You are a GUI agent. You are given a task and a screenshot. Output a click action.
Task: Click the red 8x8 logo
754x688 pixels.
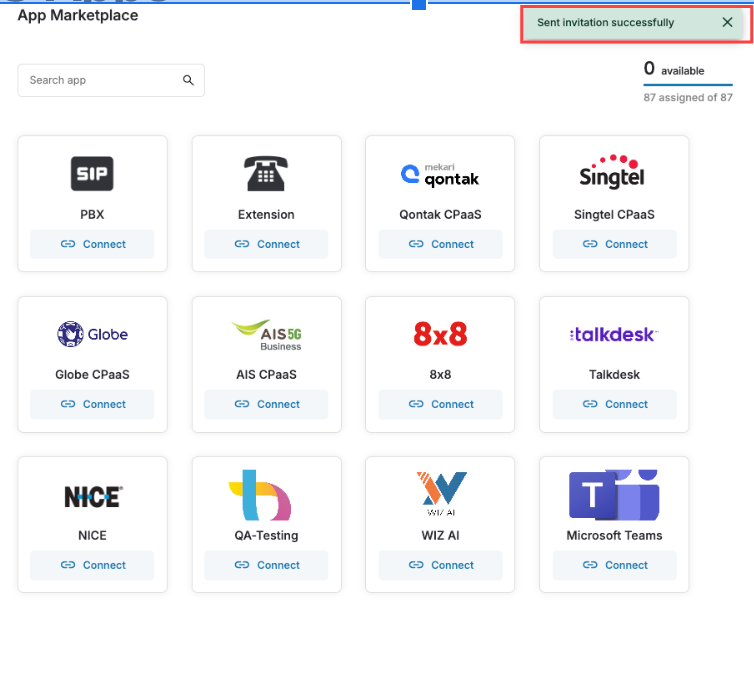440,334
